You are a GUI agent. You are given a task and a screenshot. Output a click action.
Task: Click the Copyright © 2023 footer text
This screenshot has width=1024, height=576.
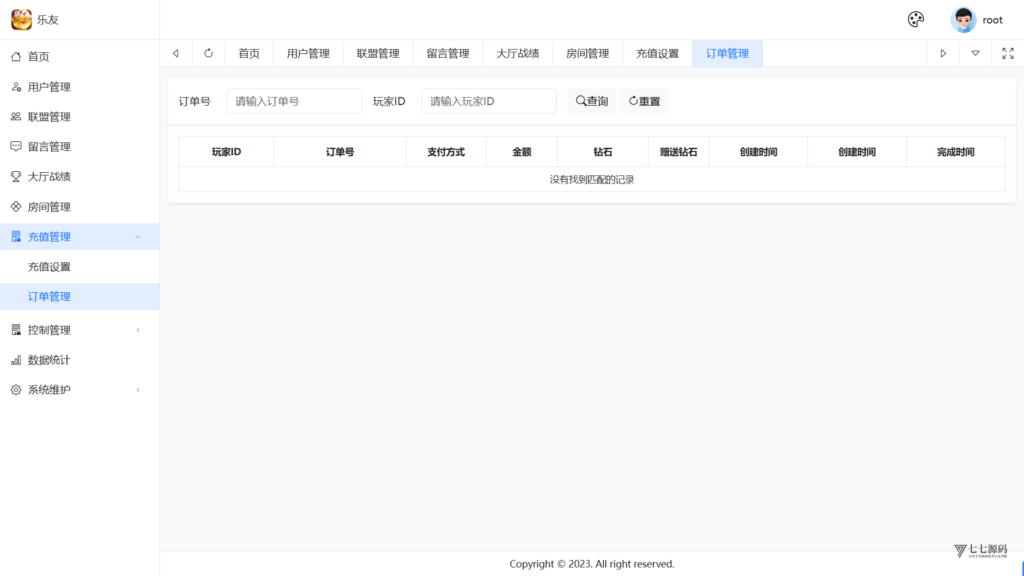click(x=592, y=564)
